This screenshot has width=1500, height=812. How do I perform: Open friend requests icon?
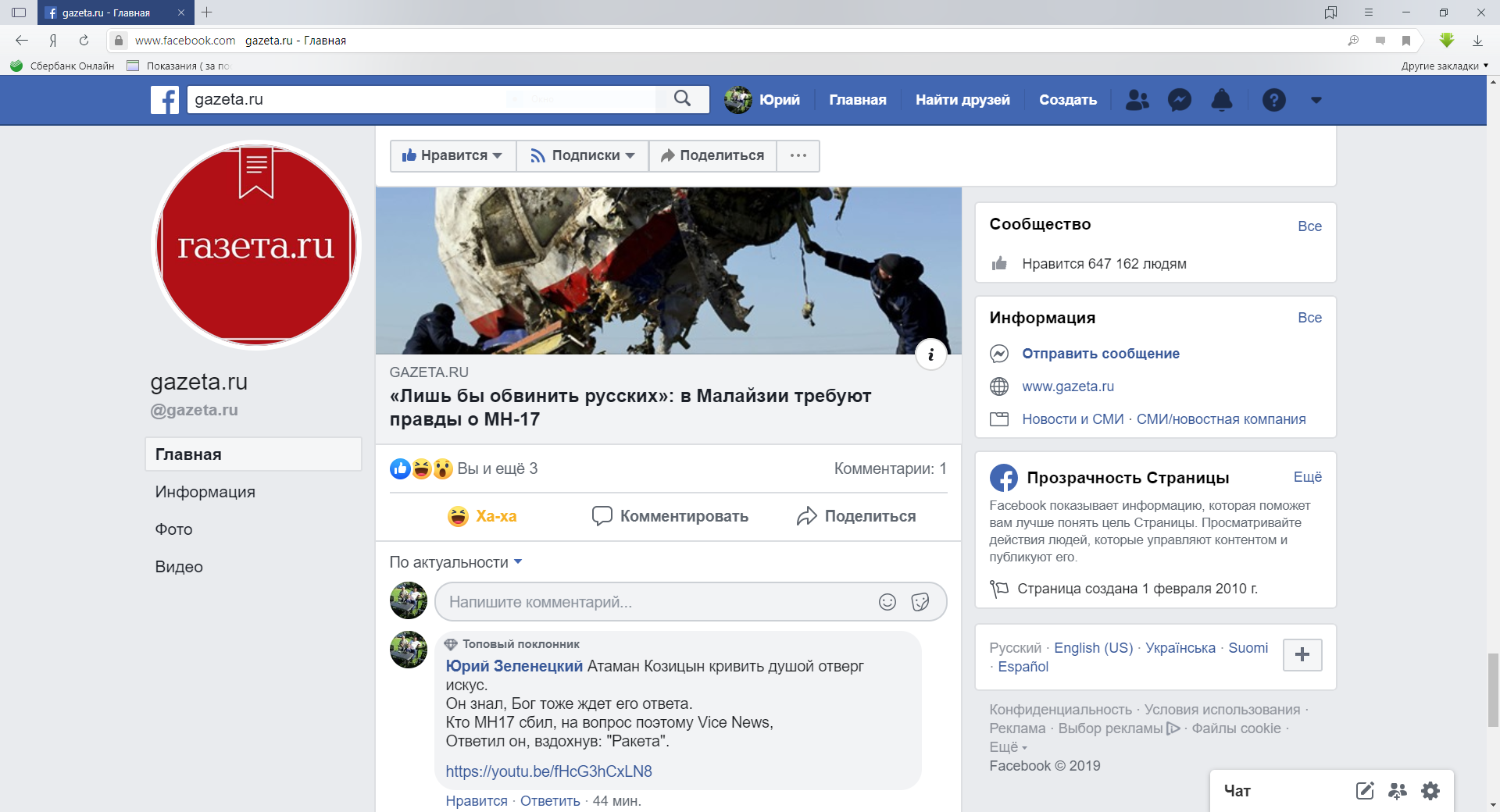coord(1137,100)
